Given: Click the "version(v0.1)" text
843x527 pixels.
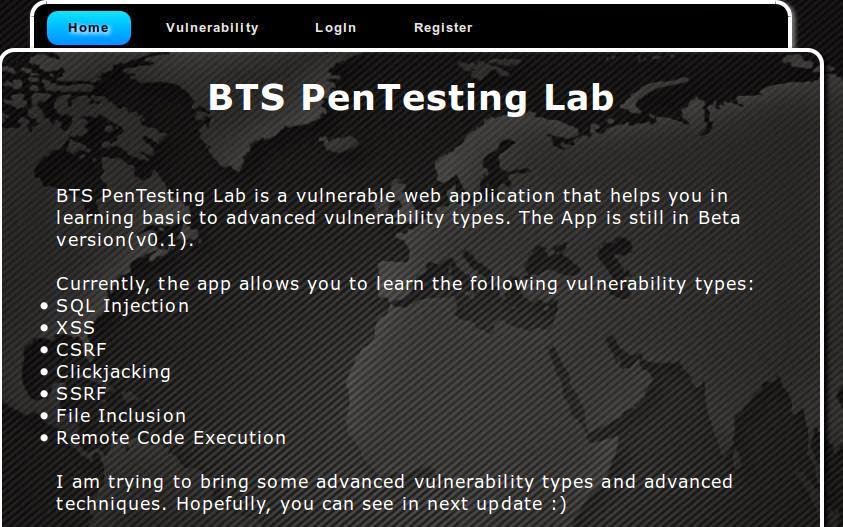Looking at the screenshot, I should [x=124, y=240].
